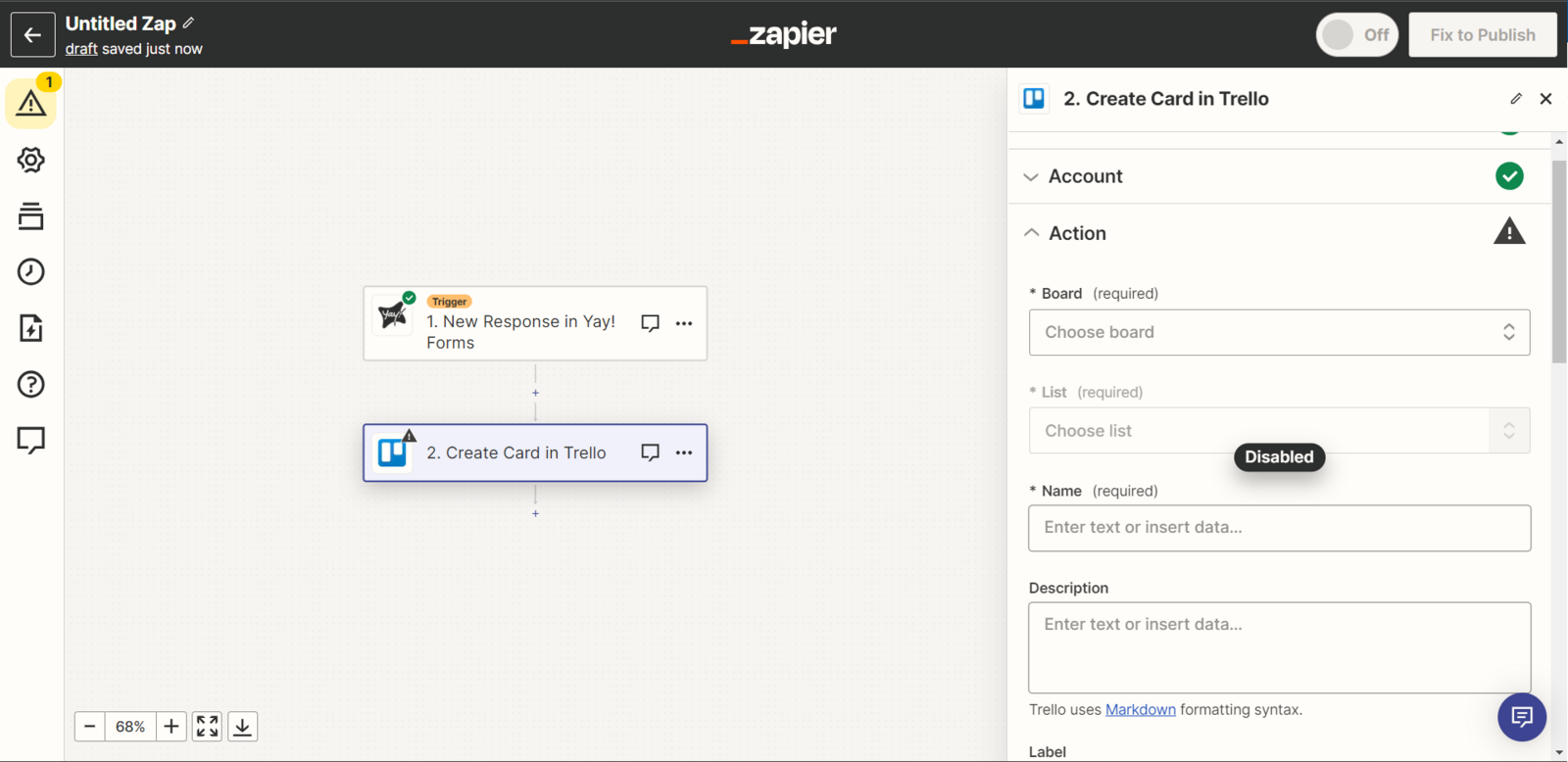Screen dimensions: 1568x762
Task: Add comment on Create Card in Trello step
Action: [650, 452]
